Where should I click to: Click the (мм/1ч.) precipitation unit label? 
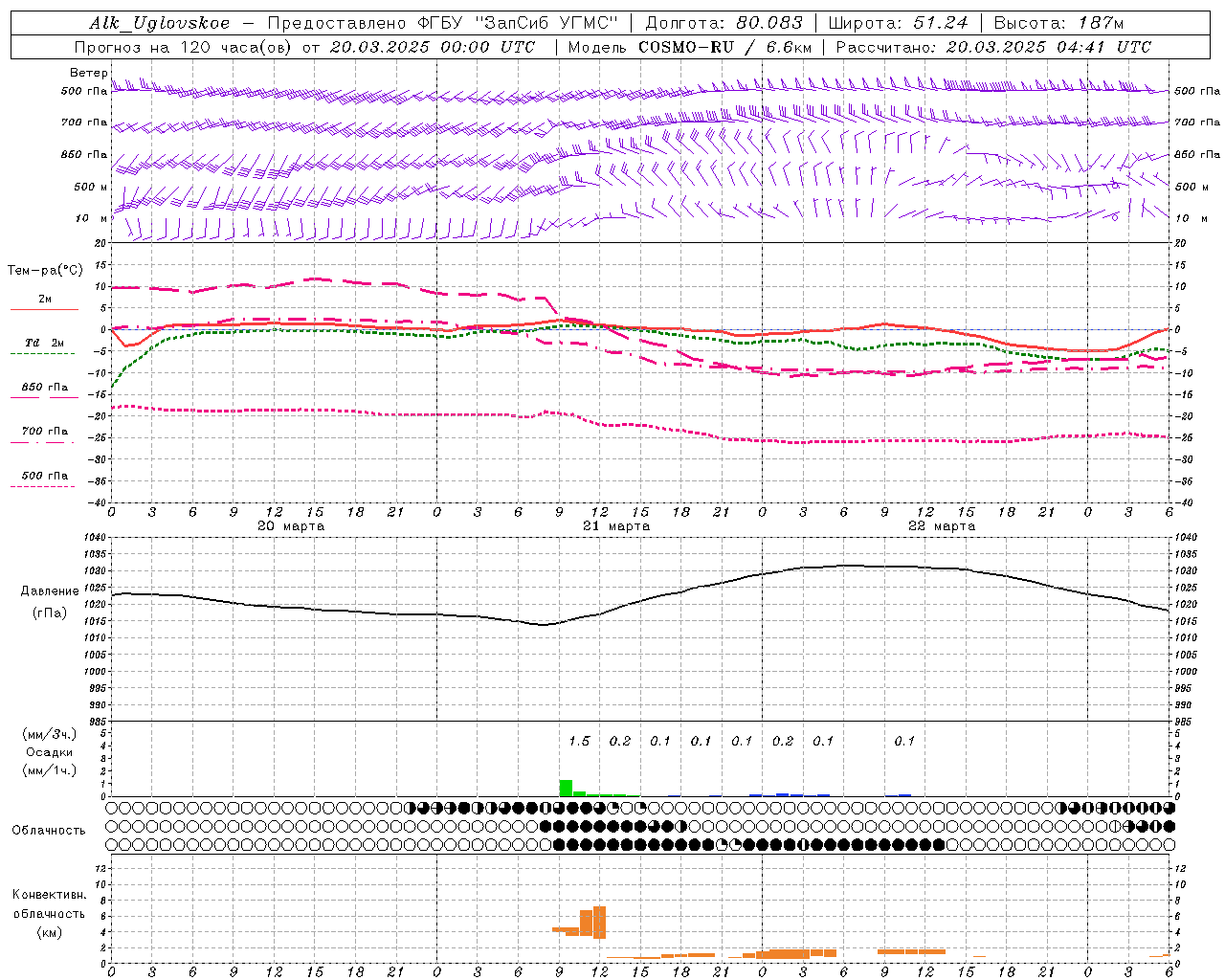[50, 770]
